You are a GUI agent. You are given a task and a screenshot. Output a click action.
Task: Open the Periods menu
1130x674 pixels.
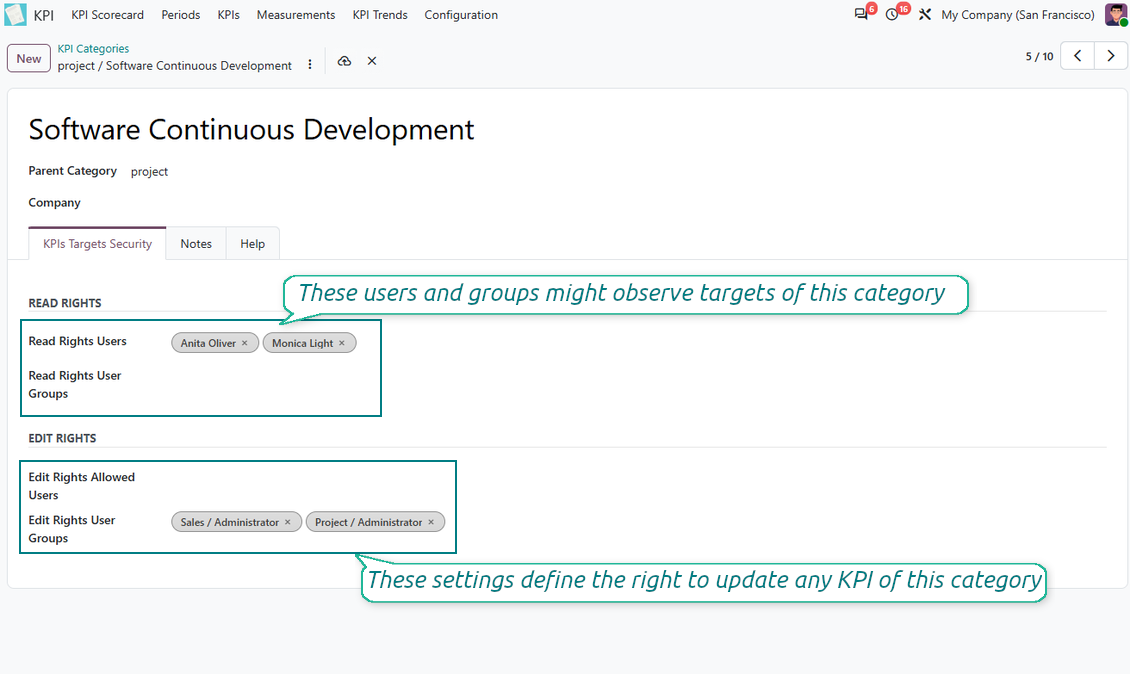pyautogui.click(x=181, y=14)
